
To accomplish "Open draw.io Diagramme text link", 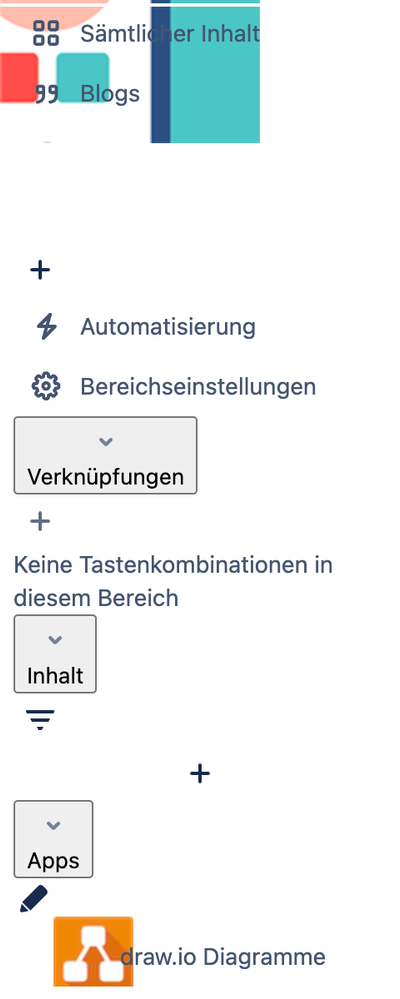I will [x=223, y=956].
